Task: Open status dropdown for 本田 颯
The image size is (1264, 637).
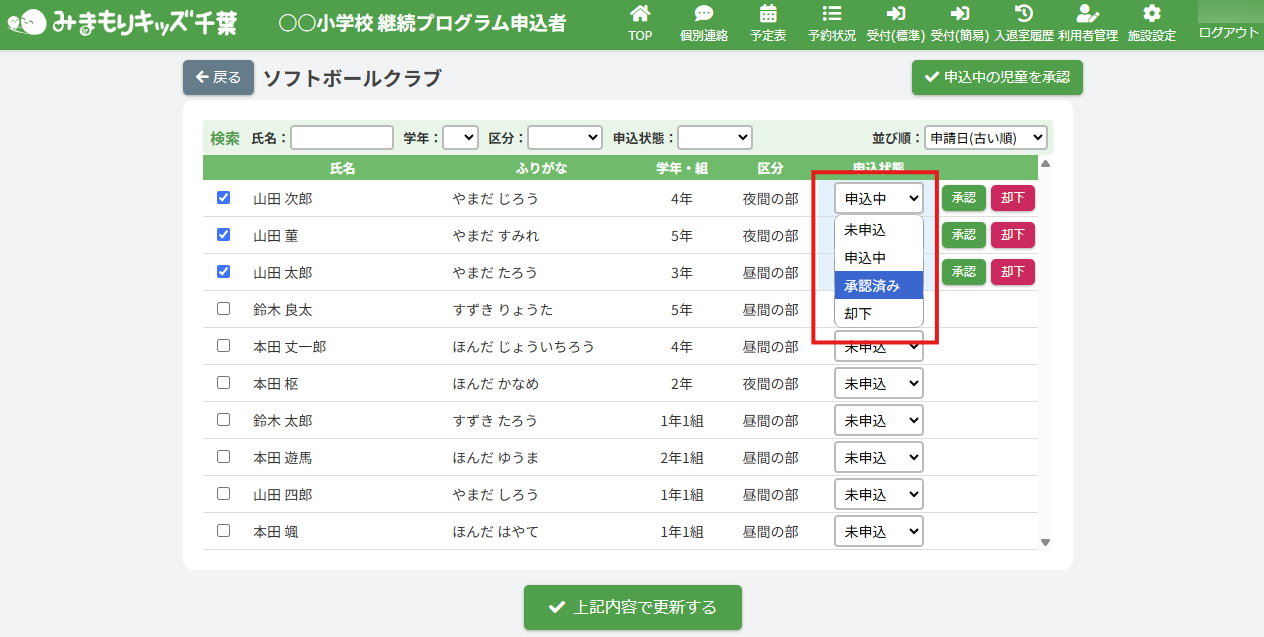Action: 878,532
